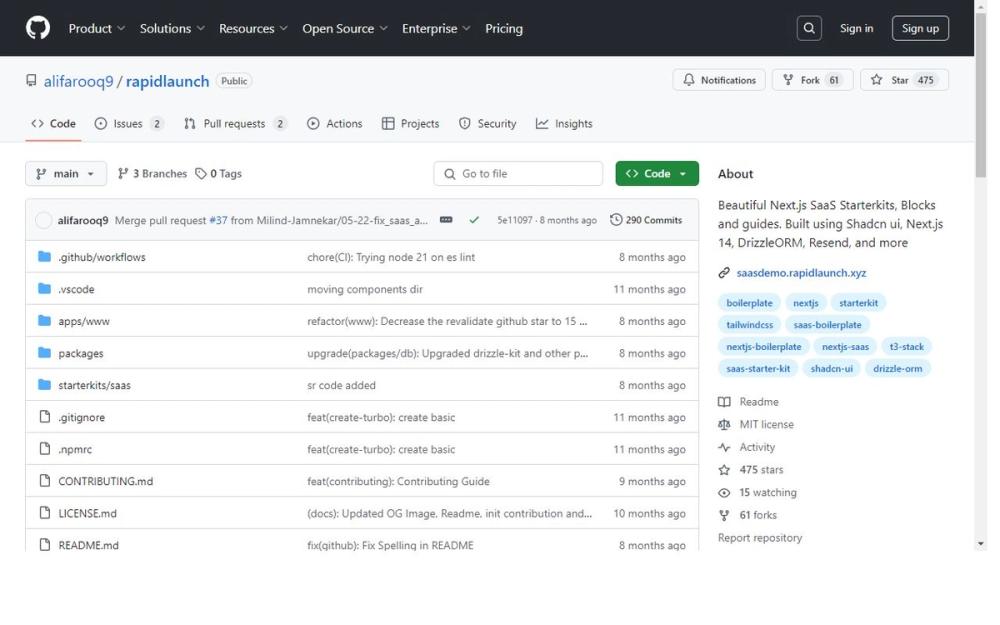The image size is (1000, 625).
Task: Click the t3-stack topic tag
Action: tap(906, 346)
